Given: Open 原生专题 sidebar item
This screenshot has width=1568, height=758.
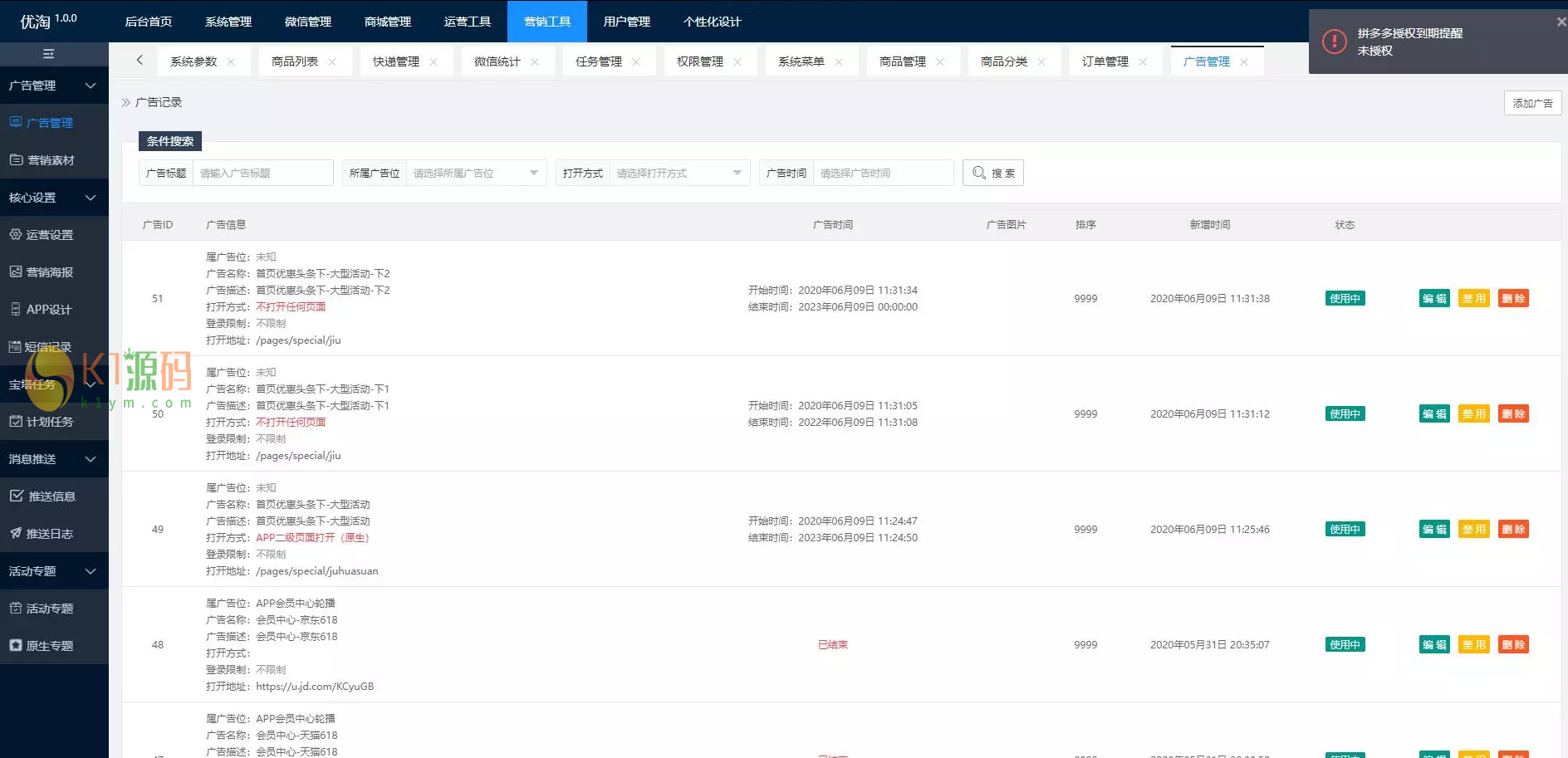Looking at the screenshot, I should coord(50,646).
